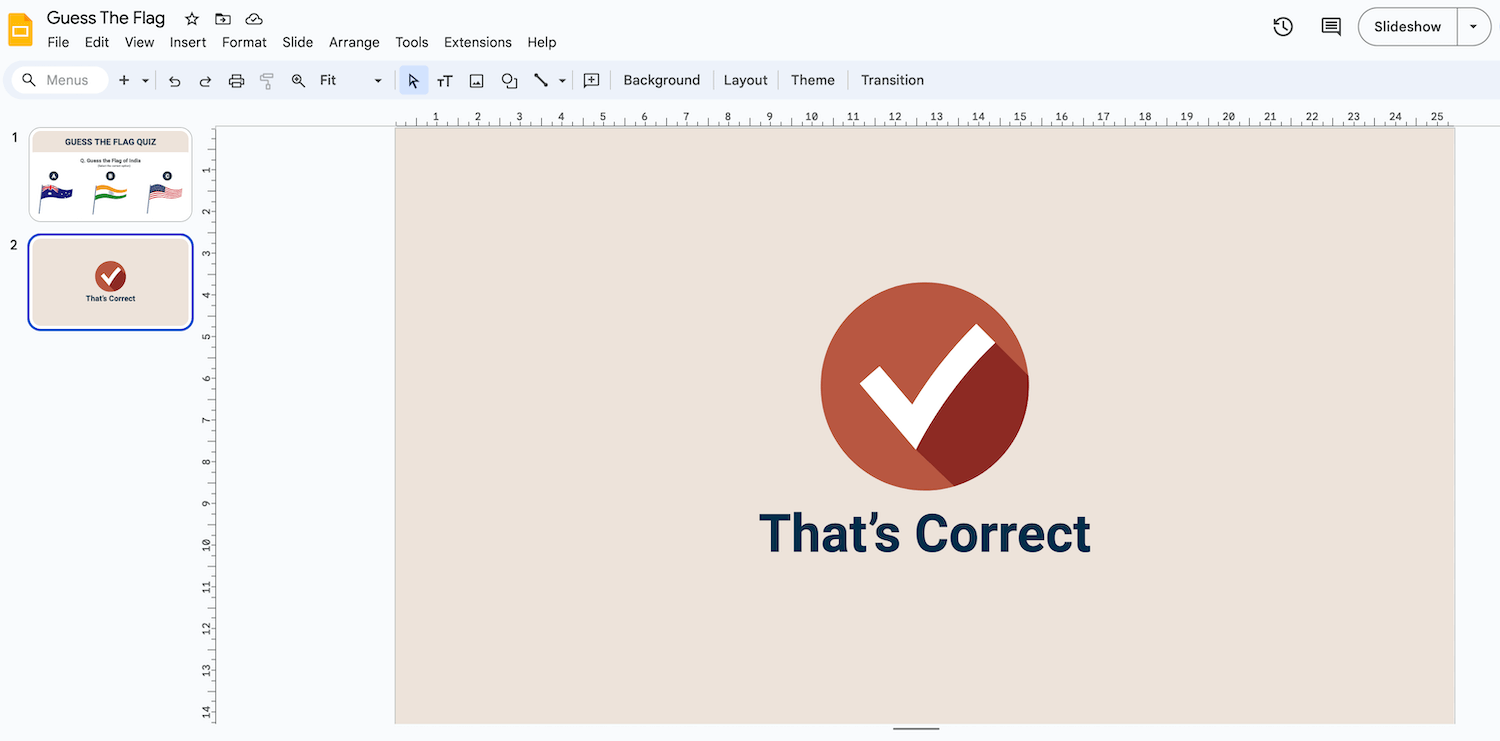Image resolution: width=1500 pixels, height=741 pixels.
Task: Select slide 1 flag quiz thumbnail
Action: [110, 174]
